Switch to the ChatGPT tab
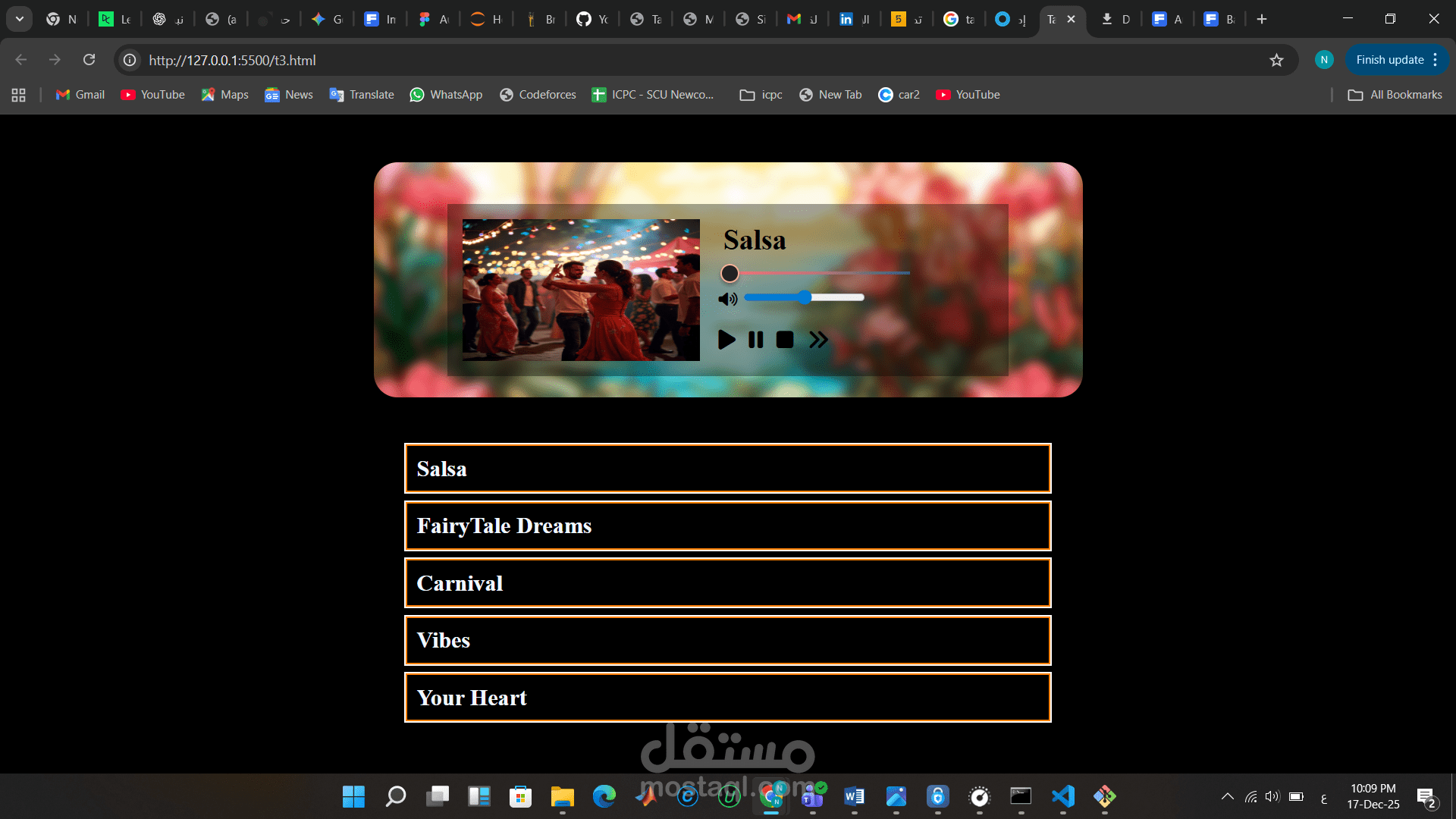This screenshot has width=1456, height=819. point(168,19)
